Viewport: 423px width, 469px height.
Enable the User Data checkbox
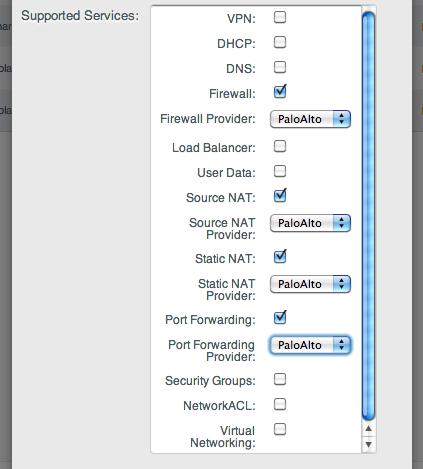coord(280,171)
